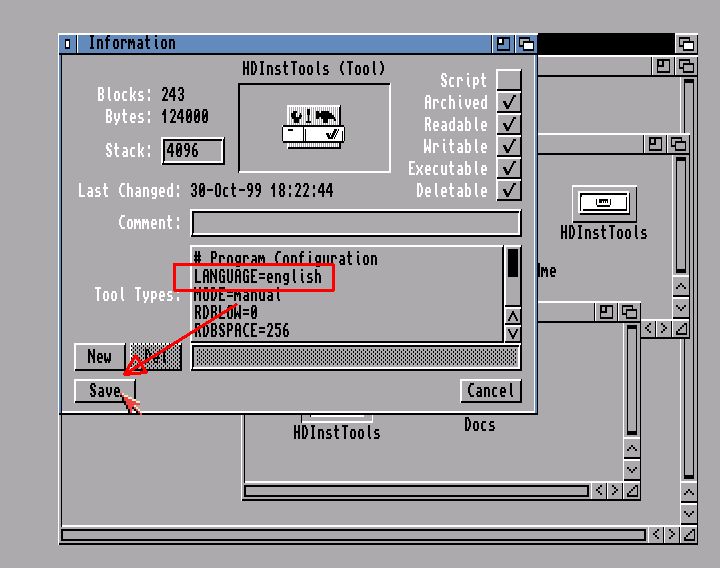
Task: Click the HDInstTools tool icon image in Information
Action: pos(314,127)
